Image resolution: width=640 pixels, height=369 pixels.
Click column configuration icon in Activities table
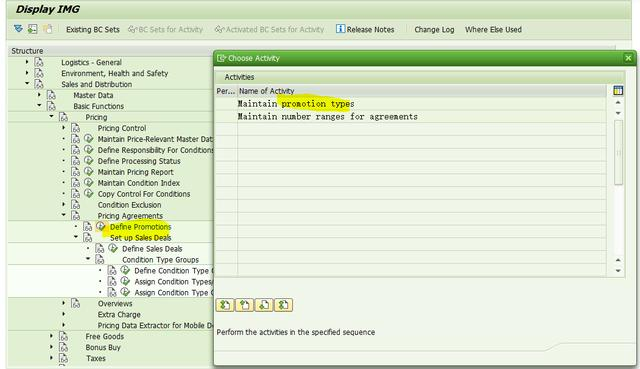[x=618, y=91]
